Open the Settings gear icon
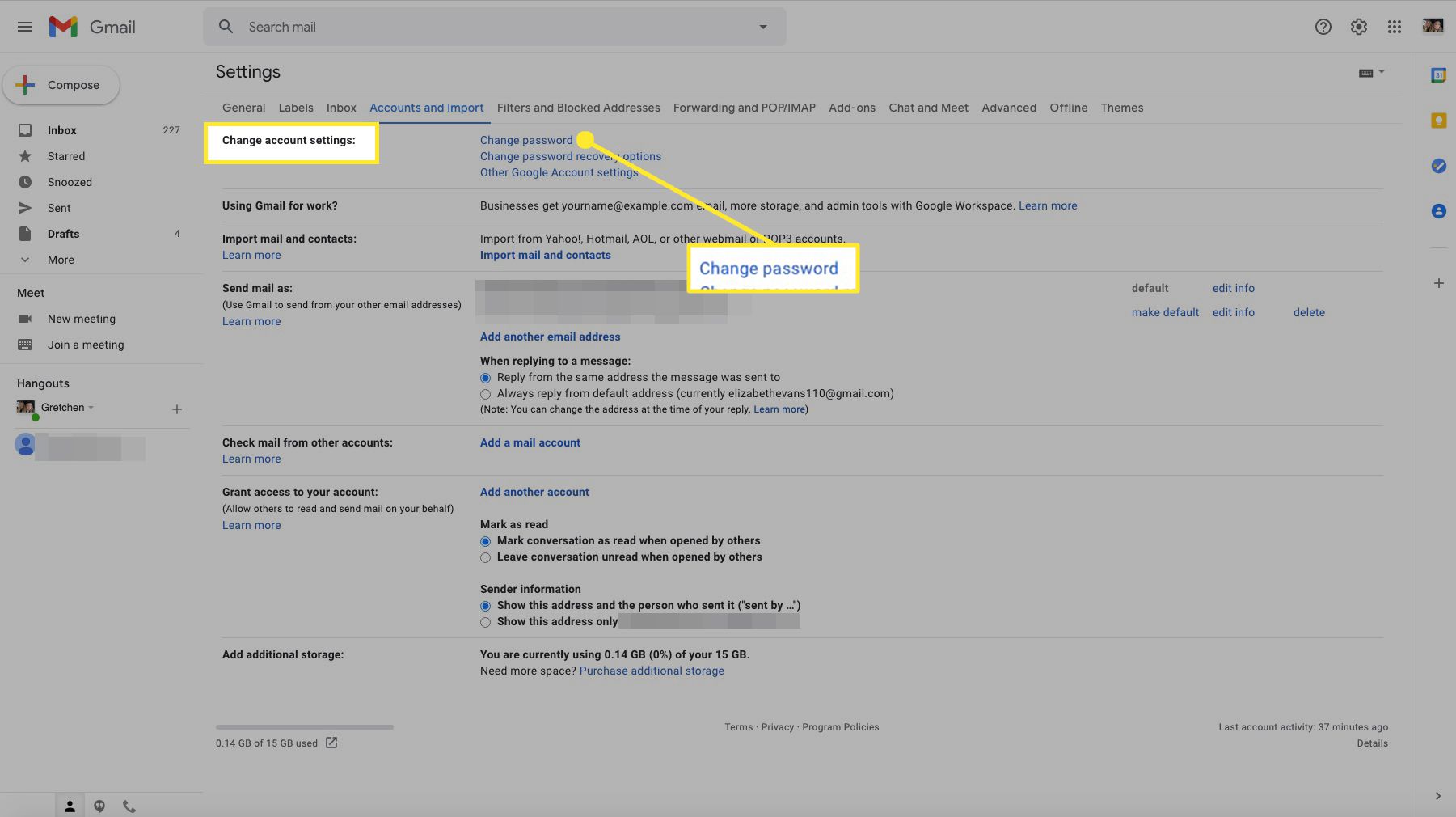The height and width of the screenshot is (817, 1456). tap(1359, 27)
